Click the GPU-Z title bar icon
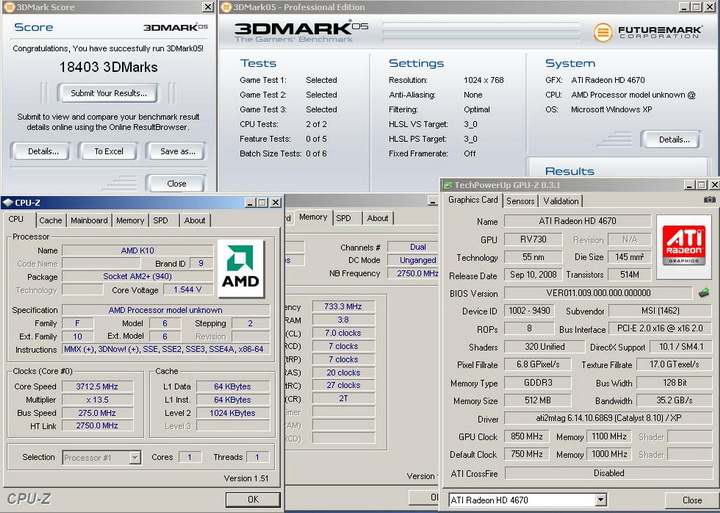 (447, 185)
